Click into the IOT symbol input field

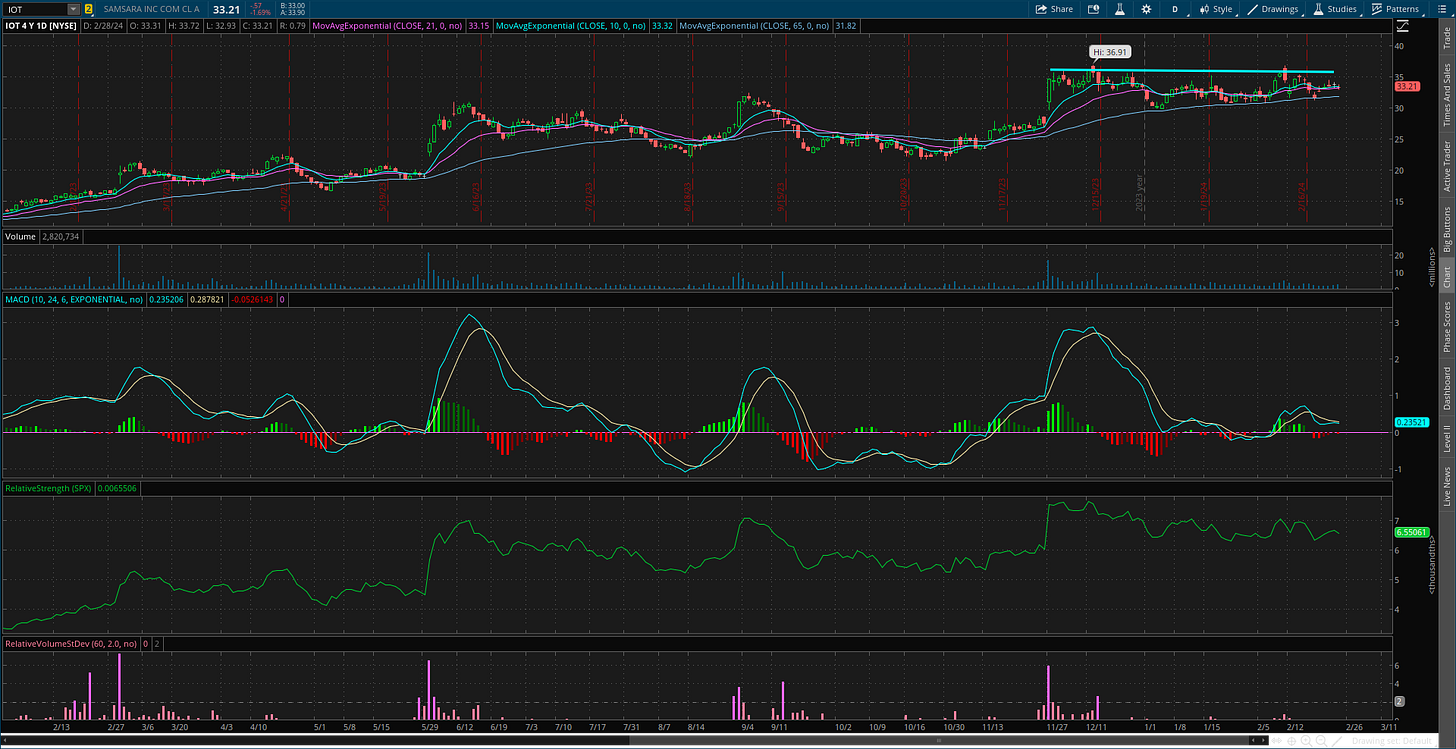[34, 9]
